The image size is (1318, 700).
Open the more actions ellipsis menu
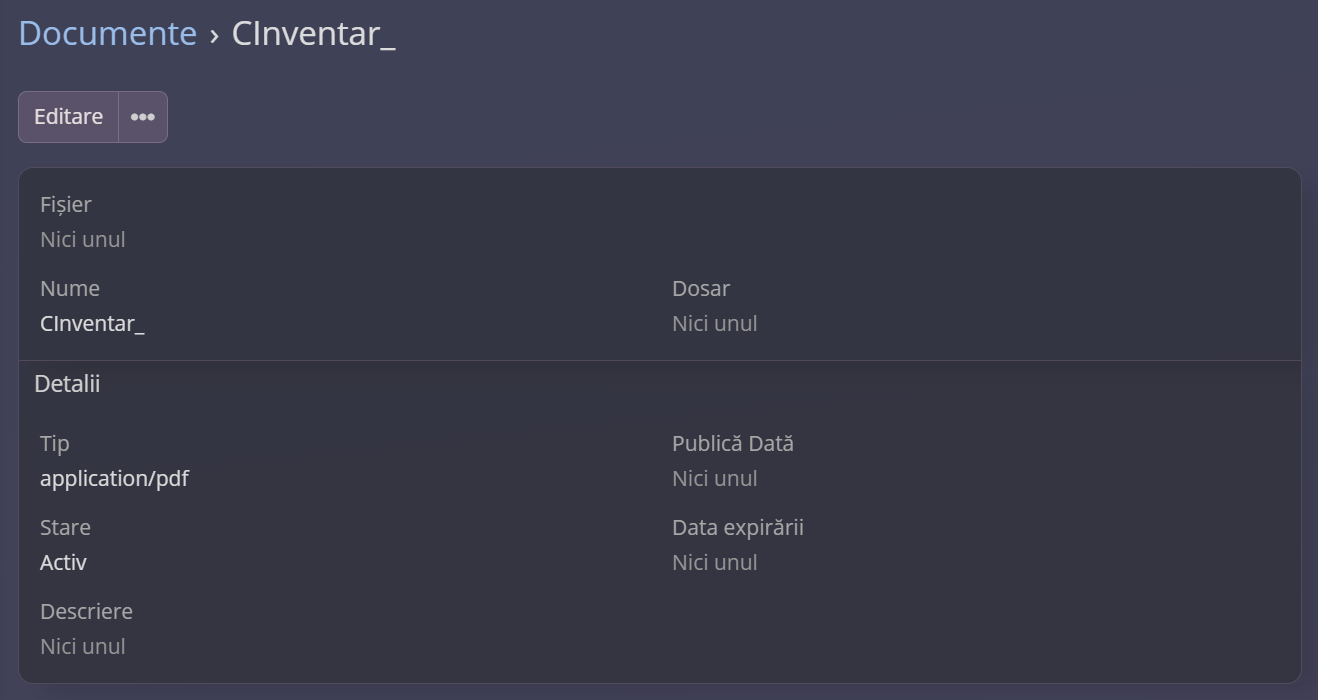tap(143, 117)
